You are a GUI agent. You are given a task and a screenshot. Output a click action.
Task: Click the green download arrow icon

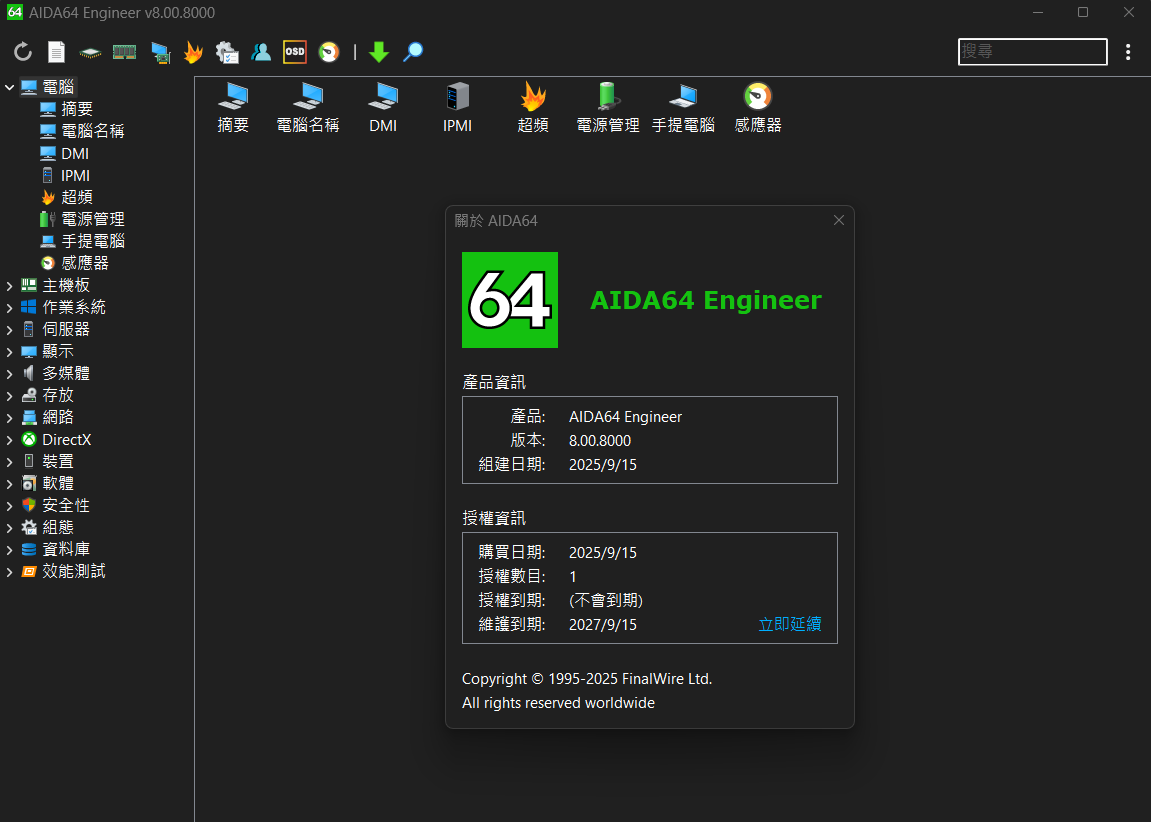[x=378, y=52]
